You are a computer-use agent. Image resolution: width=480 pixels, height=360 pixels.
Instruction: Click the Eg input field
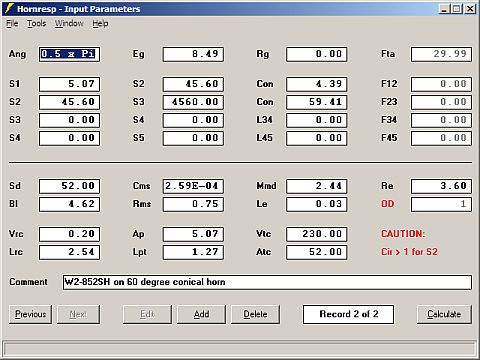(193, 54)
